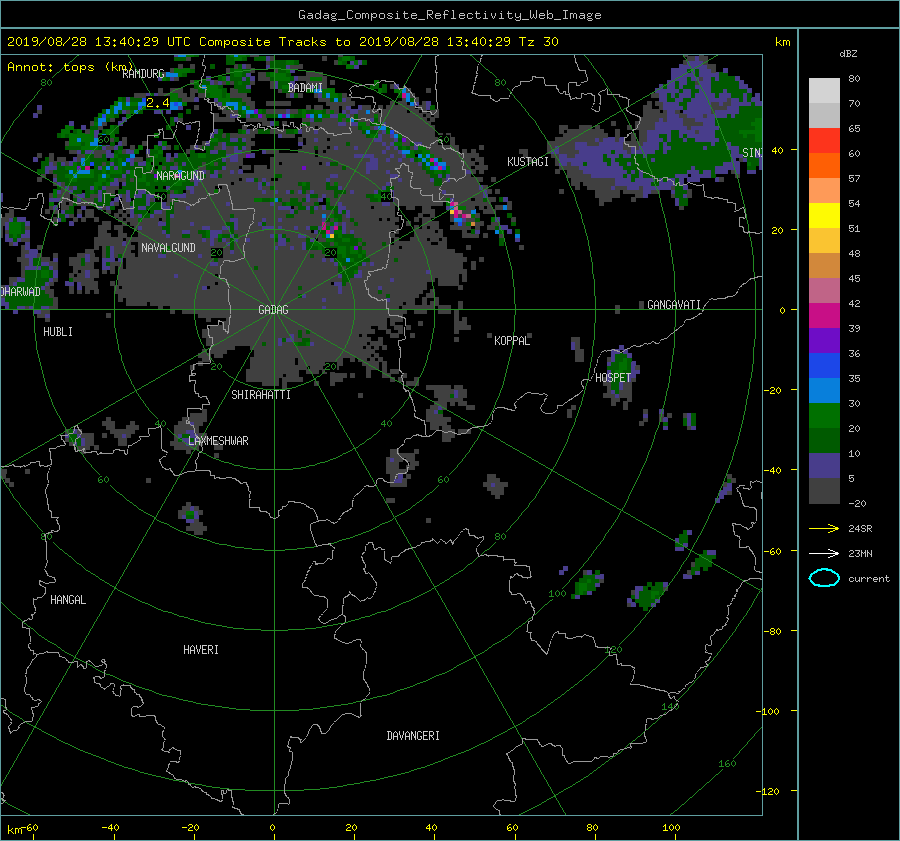Click the magenta 39 dBZ legend swatch
Screen dimensions: 900x841
click(824, 316)
